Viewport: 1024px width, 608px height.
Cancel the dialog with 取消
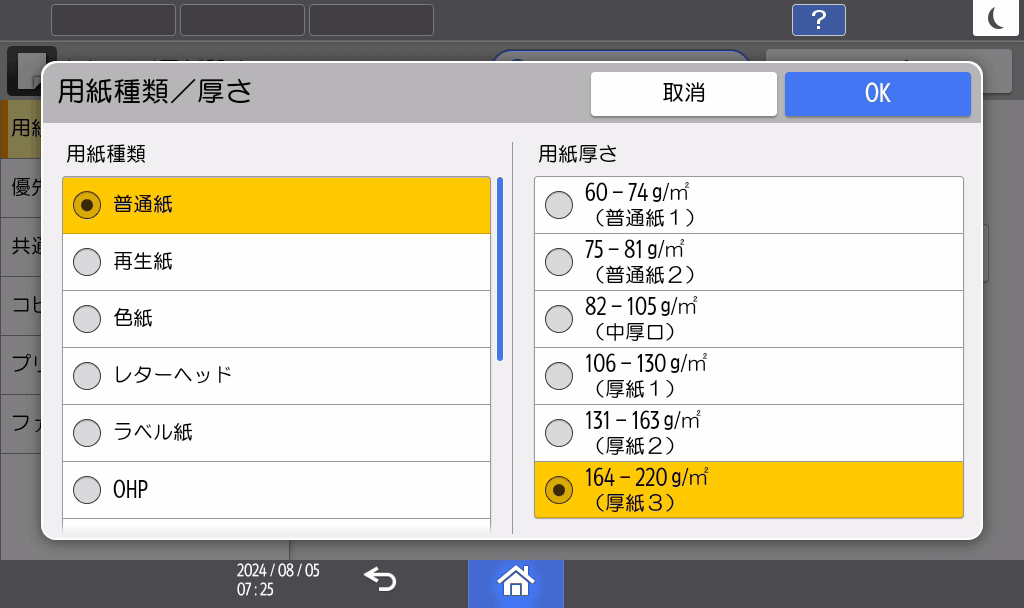684,93
